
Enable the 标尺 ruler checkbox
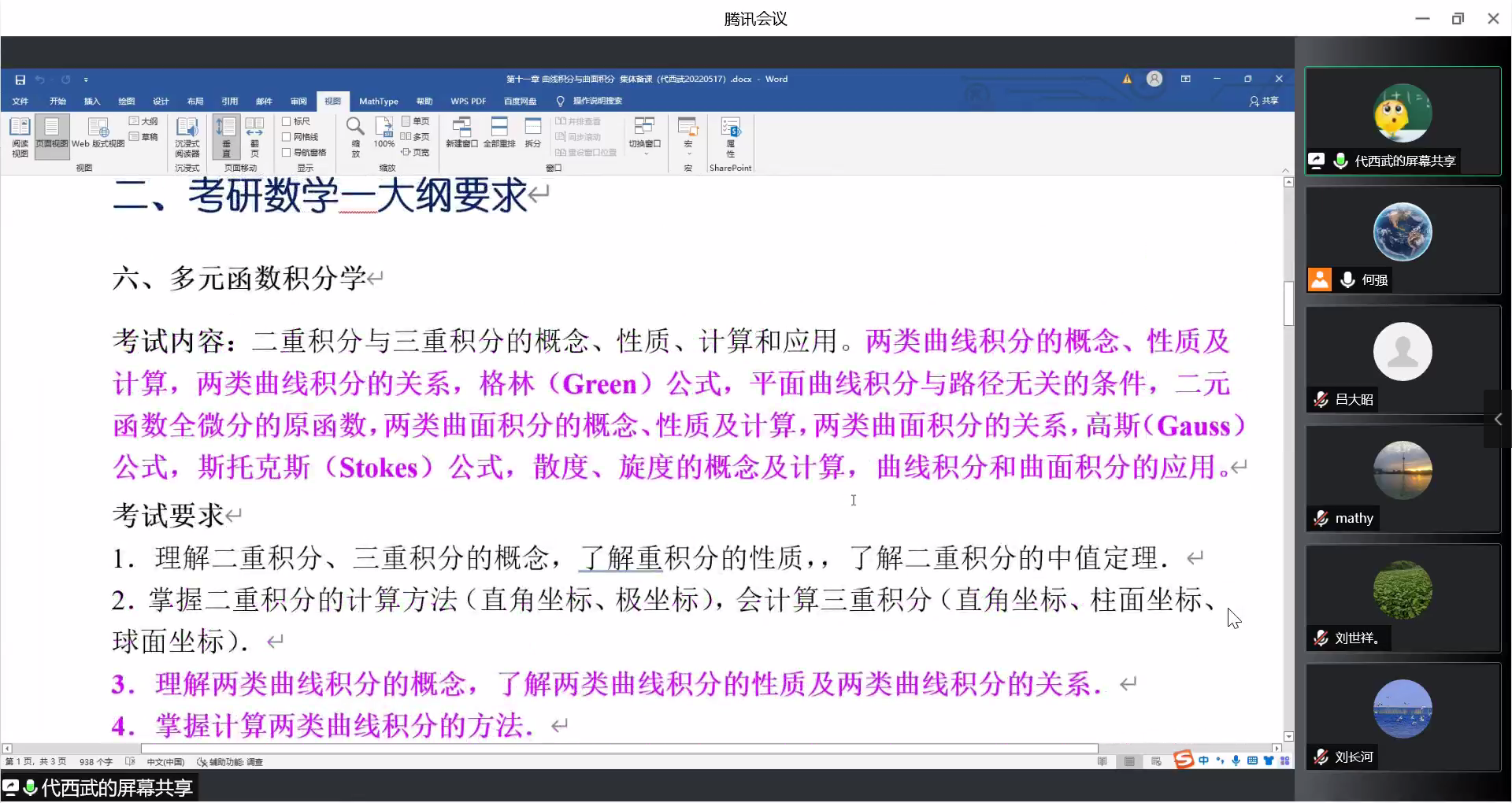pyautogui.click(x=287, y=121)
